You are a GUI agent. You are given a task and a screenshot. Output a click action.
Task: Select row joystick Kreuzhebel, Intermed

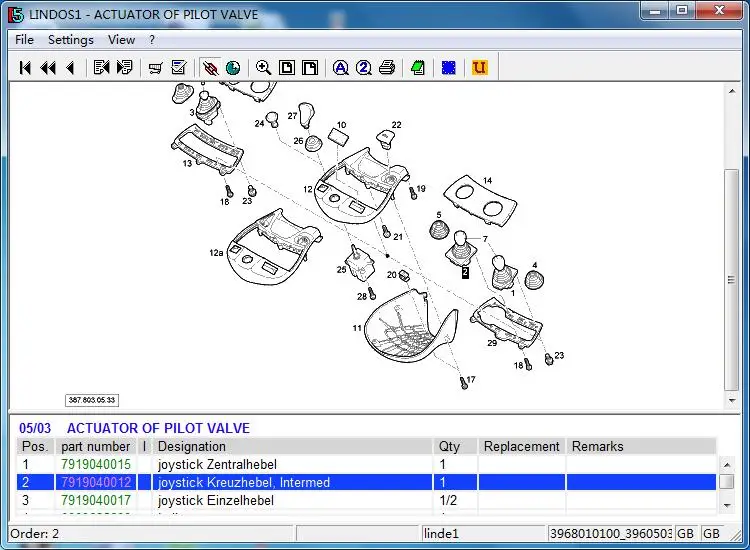366,482
